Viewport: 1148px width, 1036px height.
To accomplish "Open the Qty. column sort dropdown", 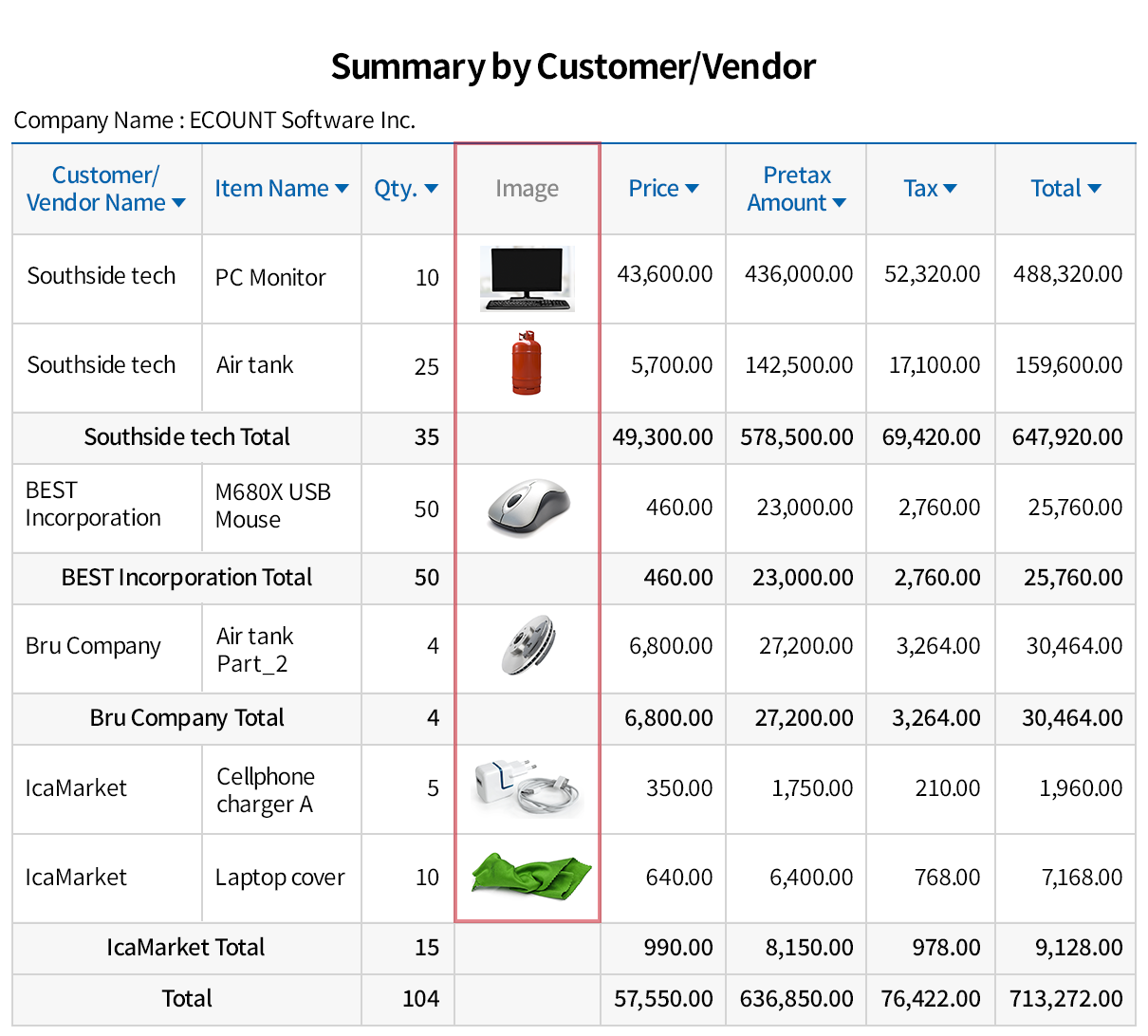I will (x=432, y=189).
